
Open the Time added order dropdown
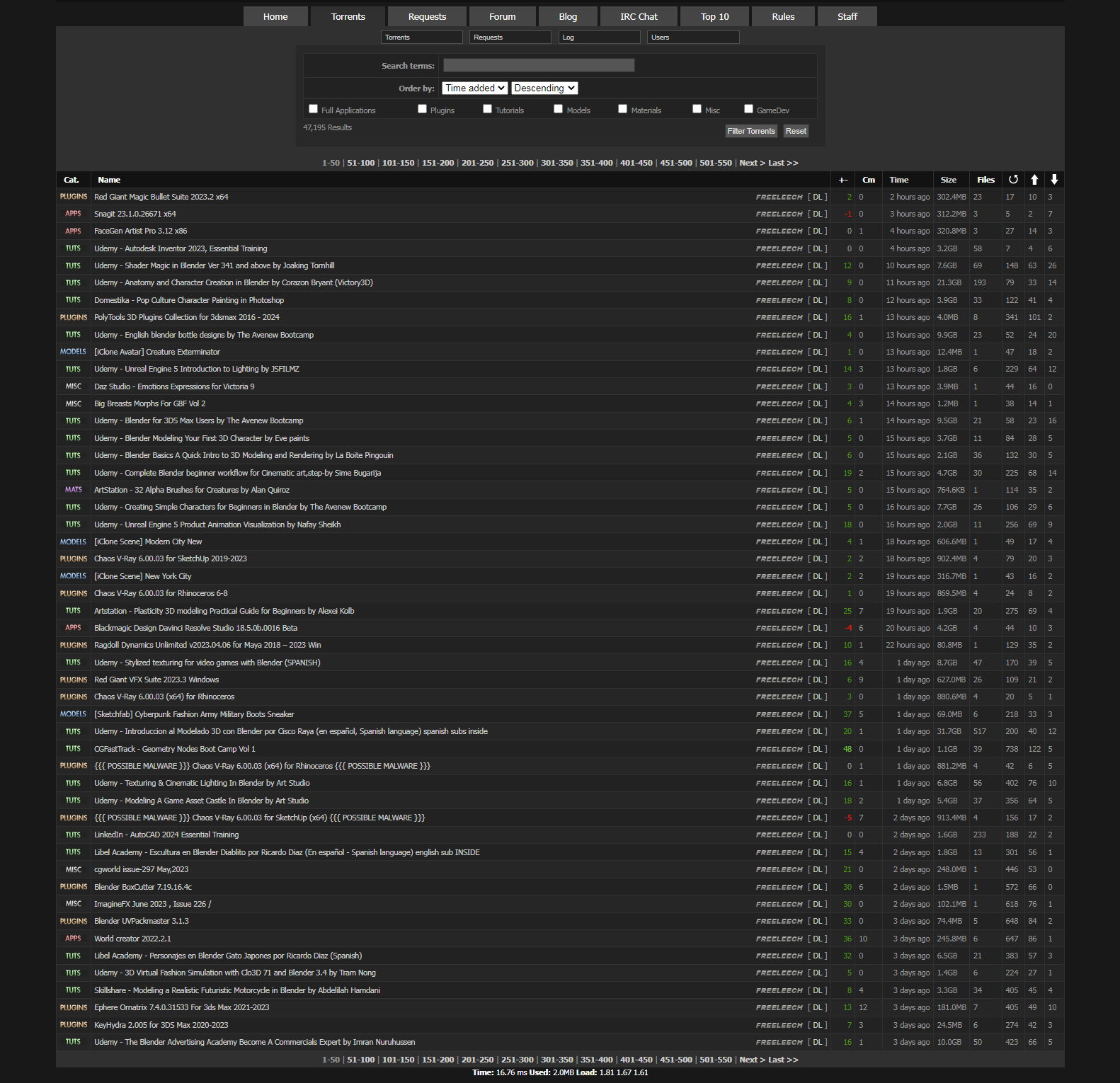[475, 88]
